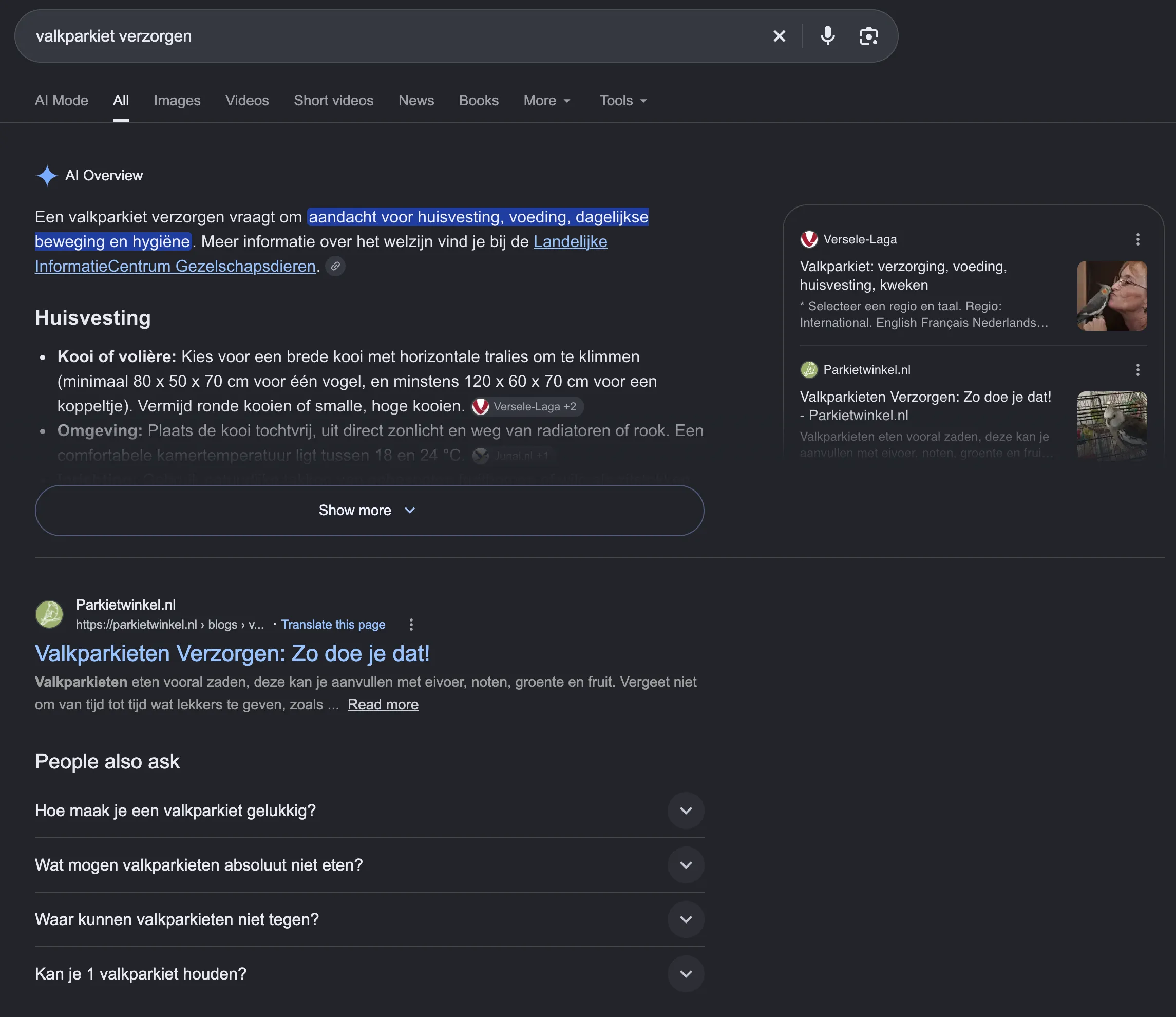Viewport: 1176px width, 1017px height.
Task: Clear the search query with the X icon
Action: point(779,36)
